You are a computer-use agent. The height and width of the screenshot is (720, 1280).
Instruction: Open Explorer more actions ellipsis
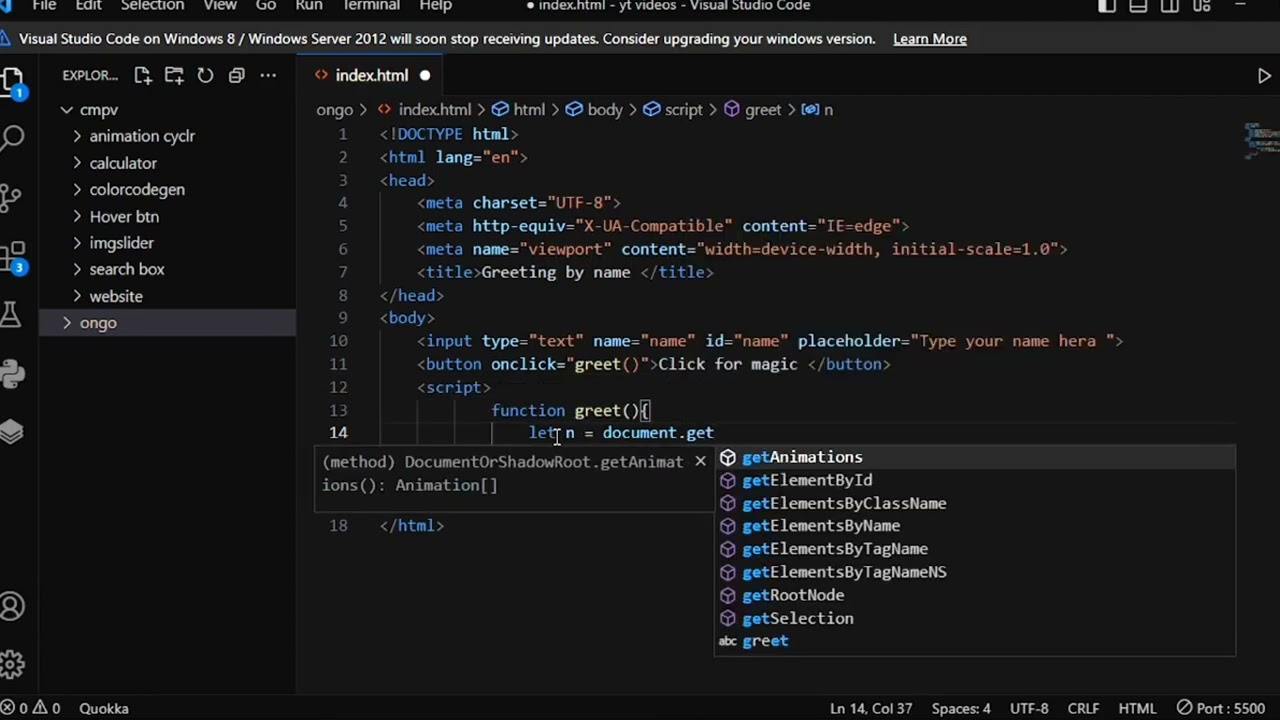[268, 75]
